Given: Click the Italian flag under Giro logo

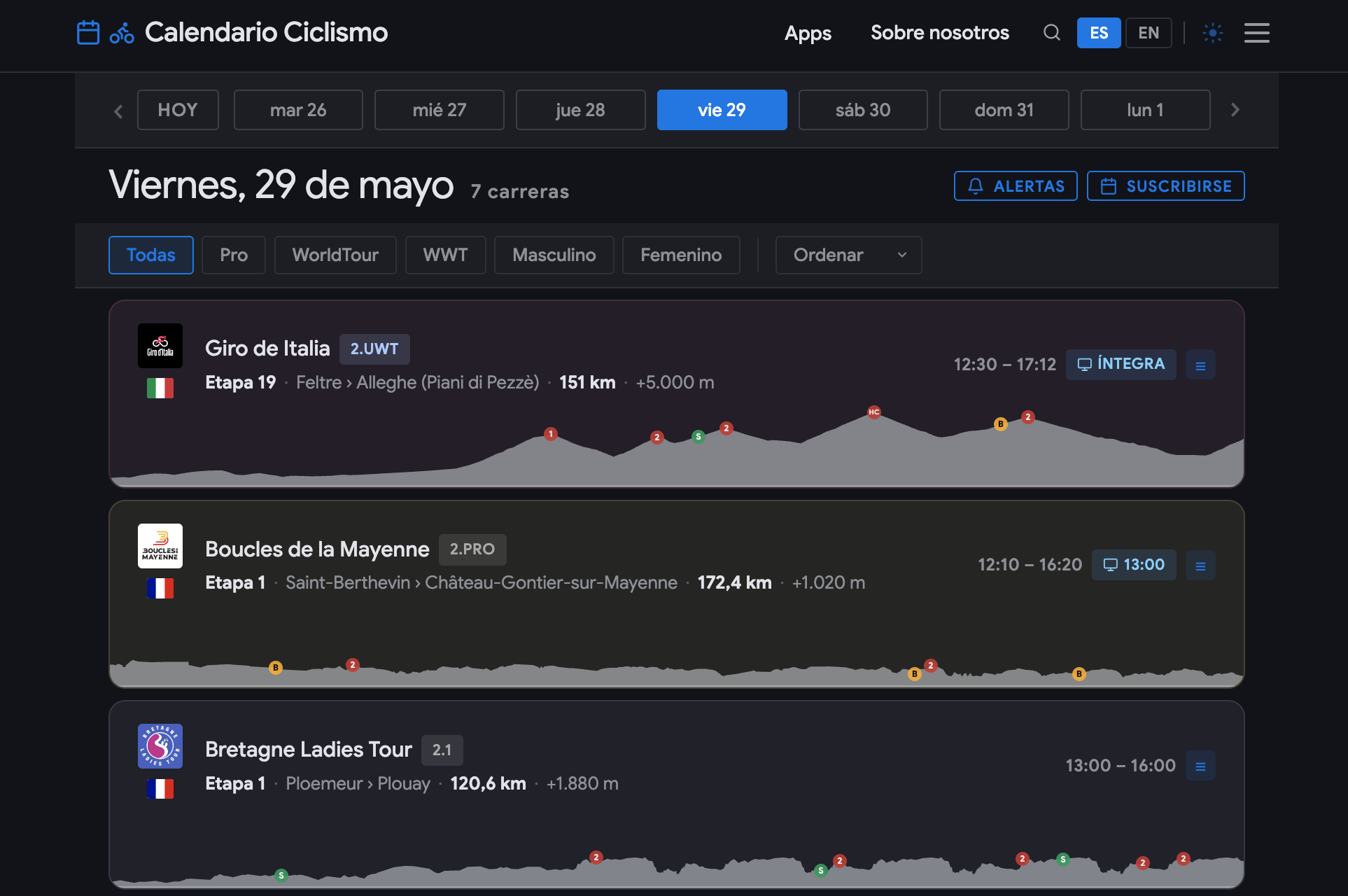Looking at the screenshot, I should 160,388.
